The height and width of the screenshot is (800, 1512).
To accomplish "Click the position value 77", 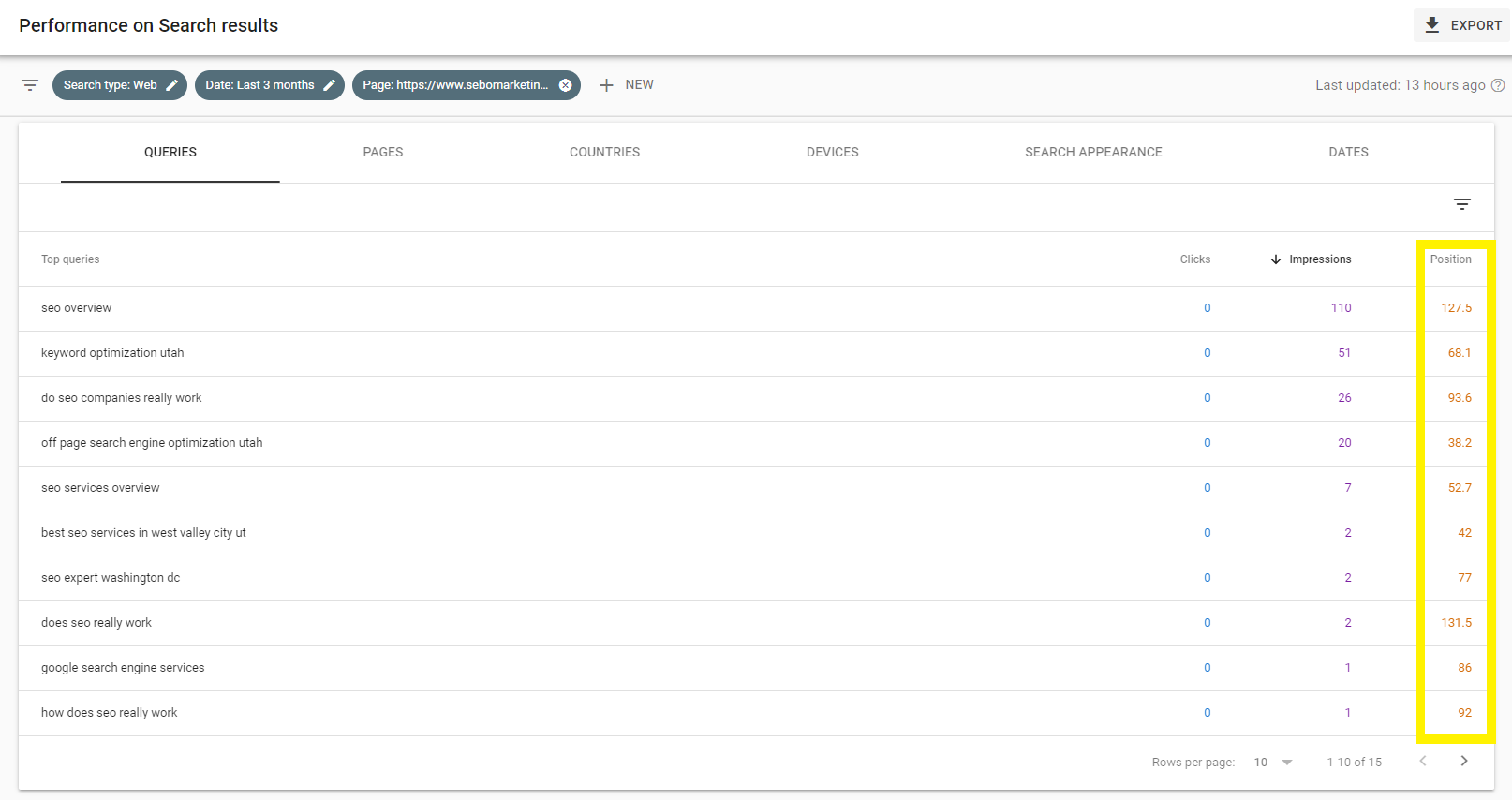I will pyautogui.click(x=1464, y=578).
